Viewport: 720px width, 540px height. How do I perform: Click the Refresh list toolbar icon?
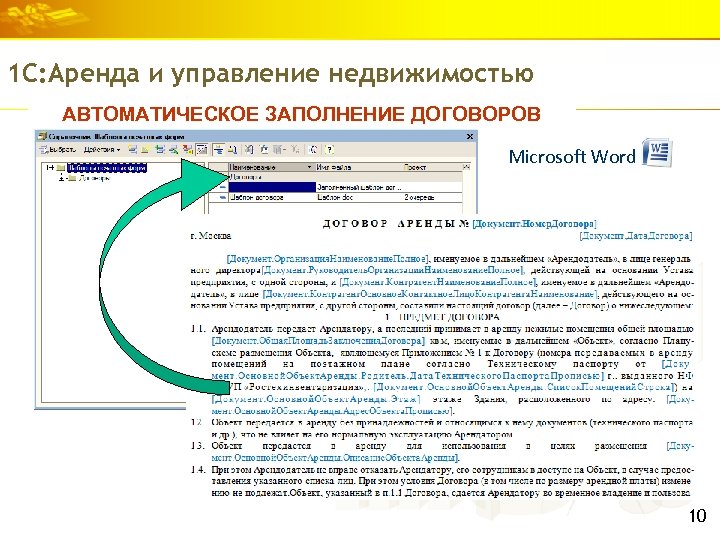coord(314,150)
